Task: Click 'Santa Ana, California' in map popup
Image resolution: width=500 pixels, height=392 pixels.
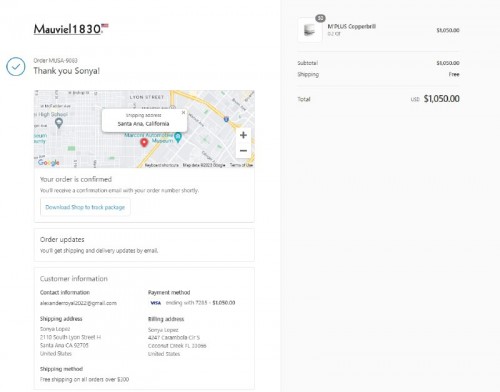Action: [143, 124]
